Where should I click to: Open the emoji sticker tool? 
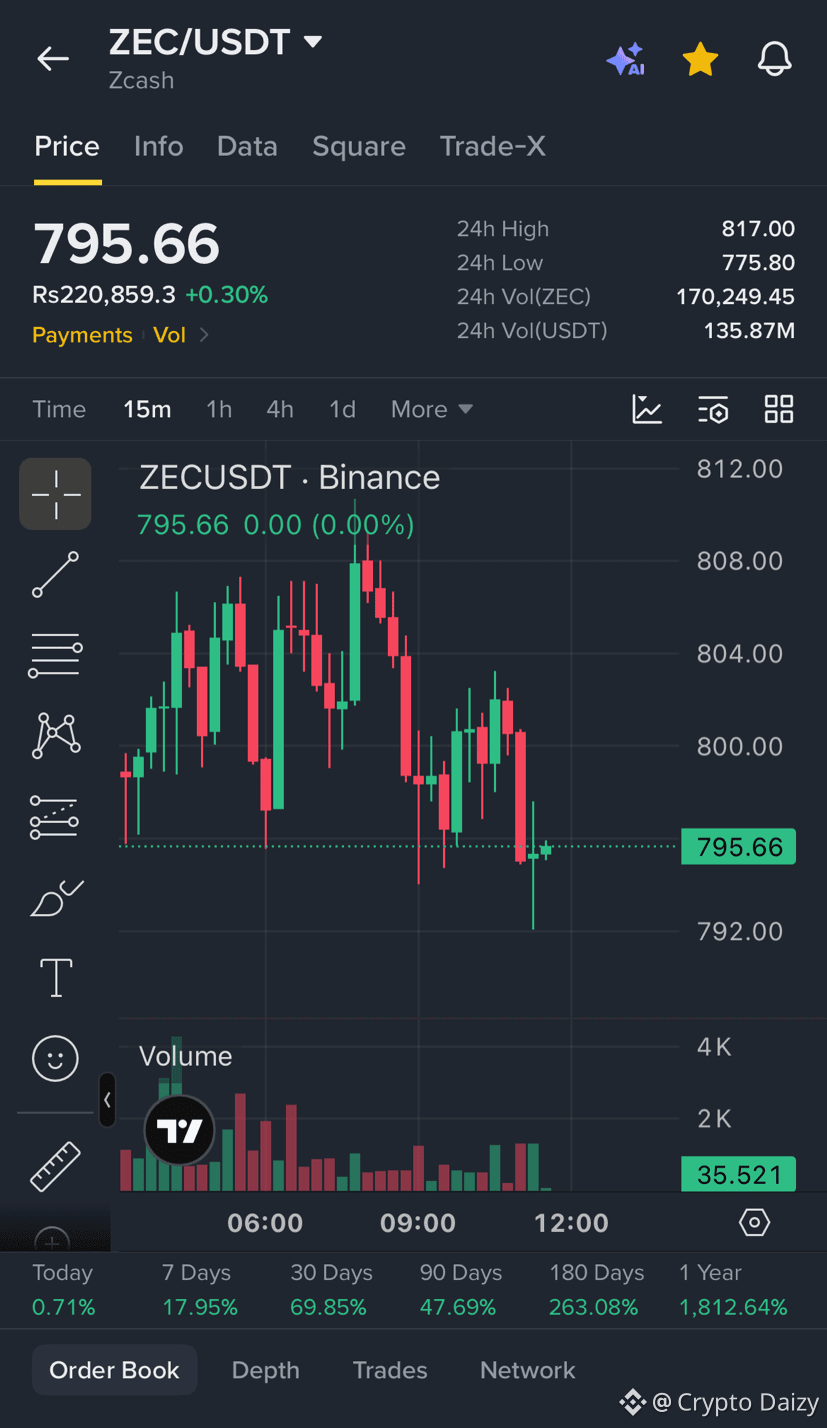pyautogui.click(x=56, y=1057)
